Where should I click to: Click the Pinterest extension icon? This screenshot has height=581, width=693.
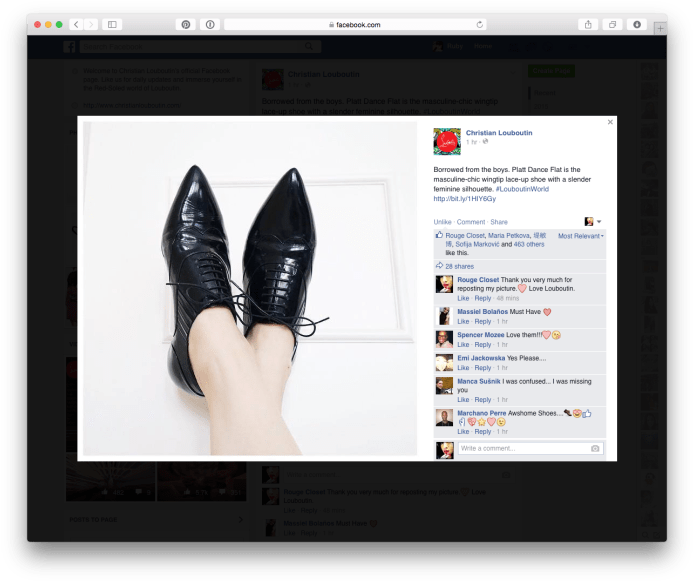point(184,24)
